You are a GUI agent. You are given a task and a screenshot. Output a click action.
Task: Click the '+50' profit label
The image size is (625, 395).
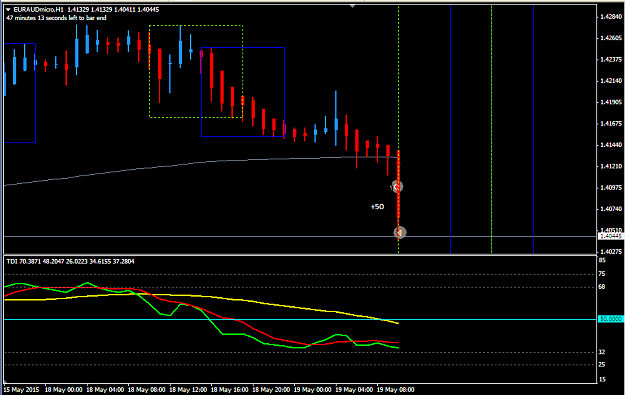[x=377, y=206]
